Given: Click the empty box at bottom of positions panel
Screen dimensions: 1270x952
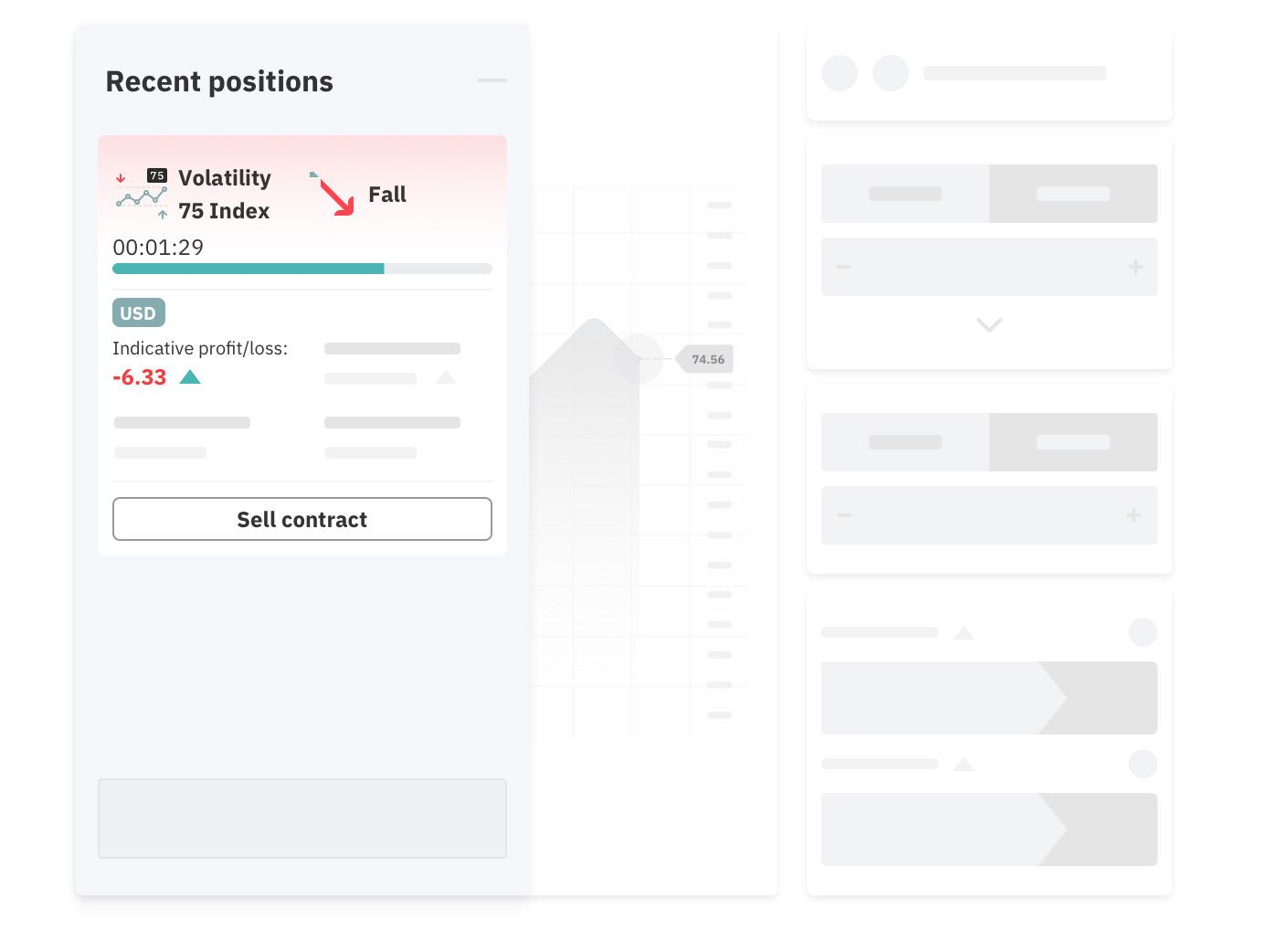Looking at the screenshot, I should pos(302,819).
